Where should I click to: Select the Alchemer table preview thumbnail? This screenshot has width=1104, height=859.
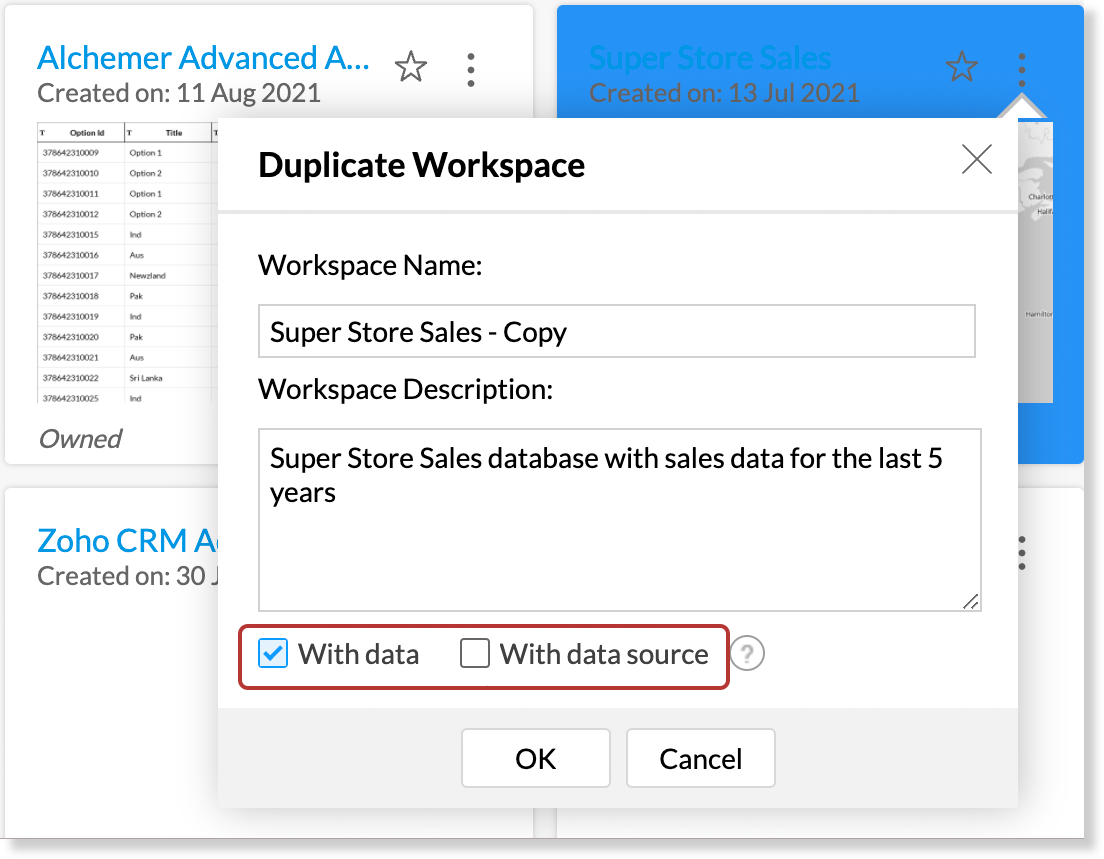pos(127,262)
